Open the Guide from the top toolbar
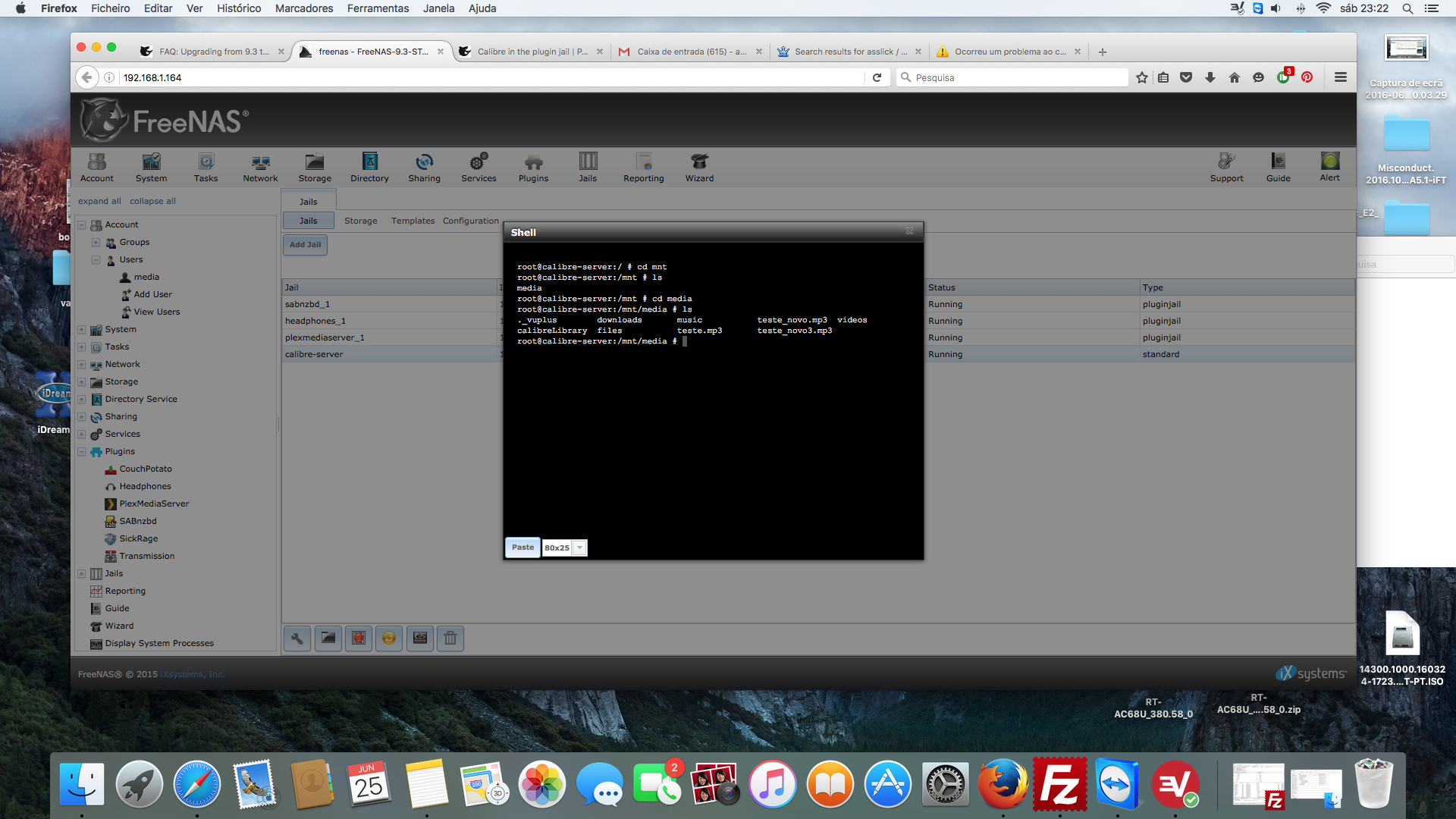The width and height of the screenshot is (1456, 819). (x=1278, y=168)
